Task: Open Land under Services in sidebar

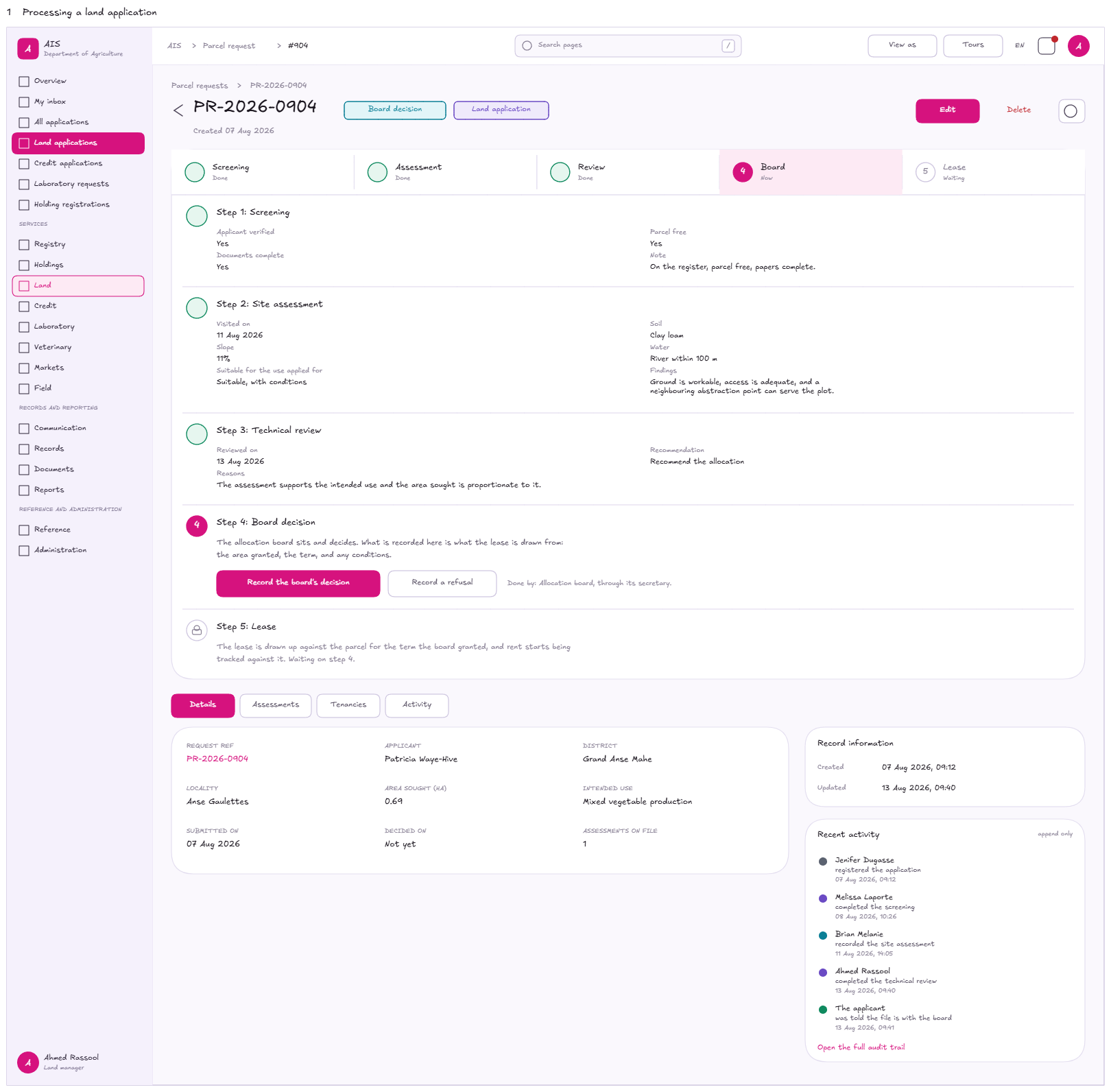Action: coord(78,286)
